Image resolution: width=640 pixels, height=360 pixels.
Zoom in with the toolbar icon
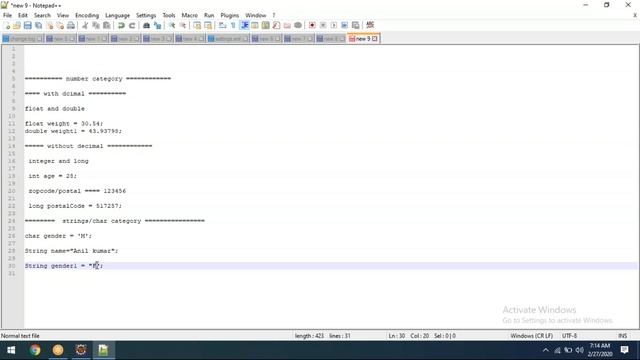click(172, 25)
